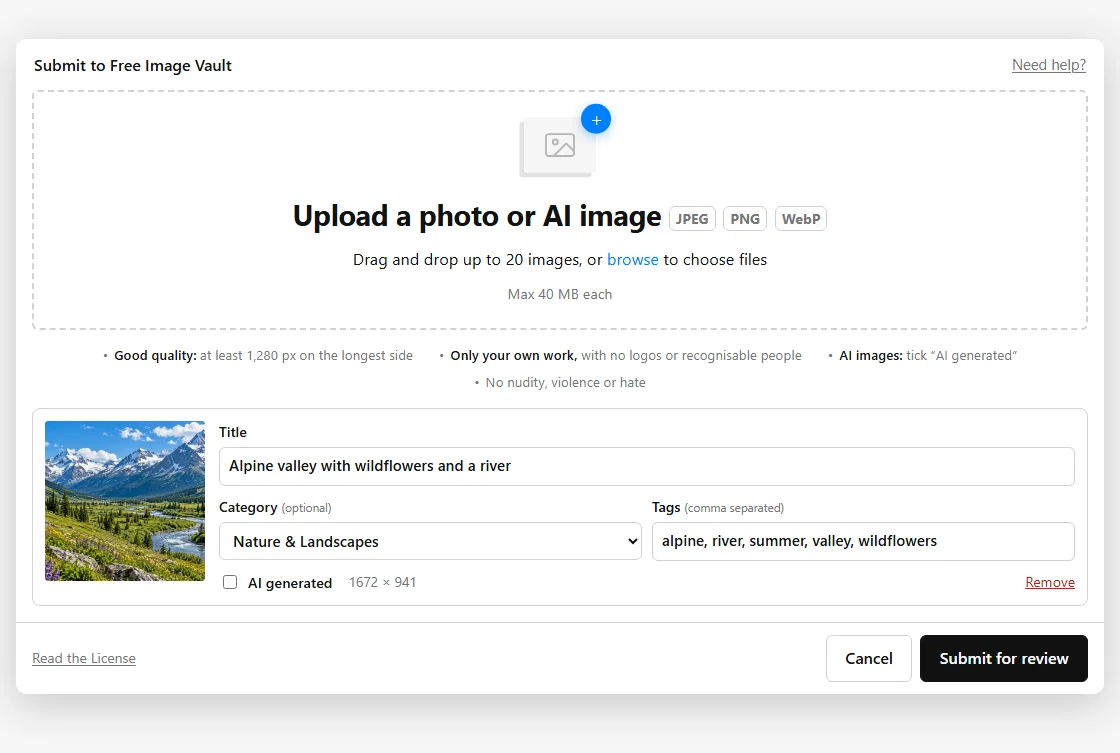Click the 1672 × 941 dimensions text
The height and width of the screenshot is (753, 1120).
(x=382, y=582)
